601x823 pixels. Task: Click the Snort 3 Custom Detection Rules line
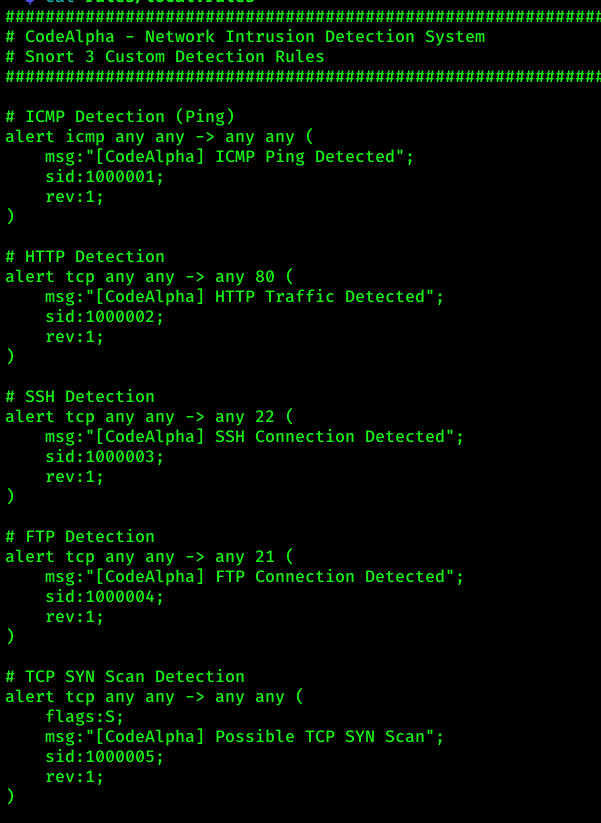165,57
